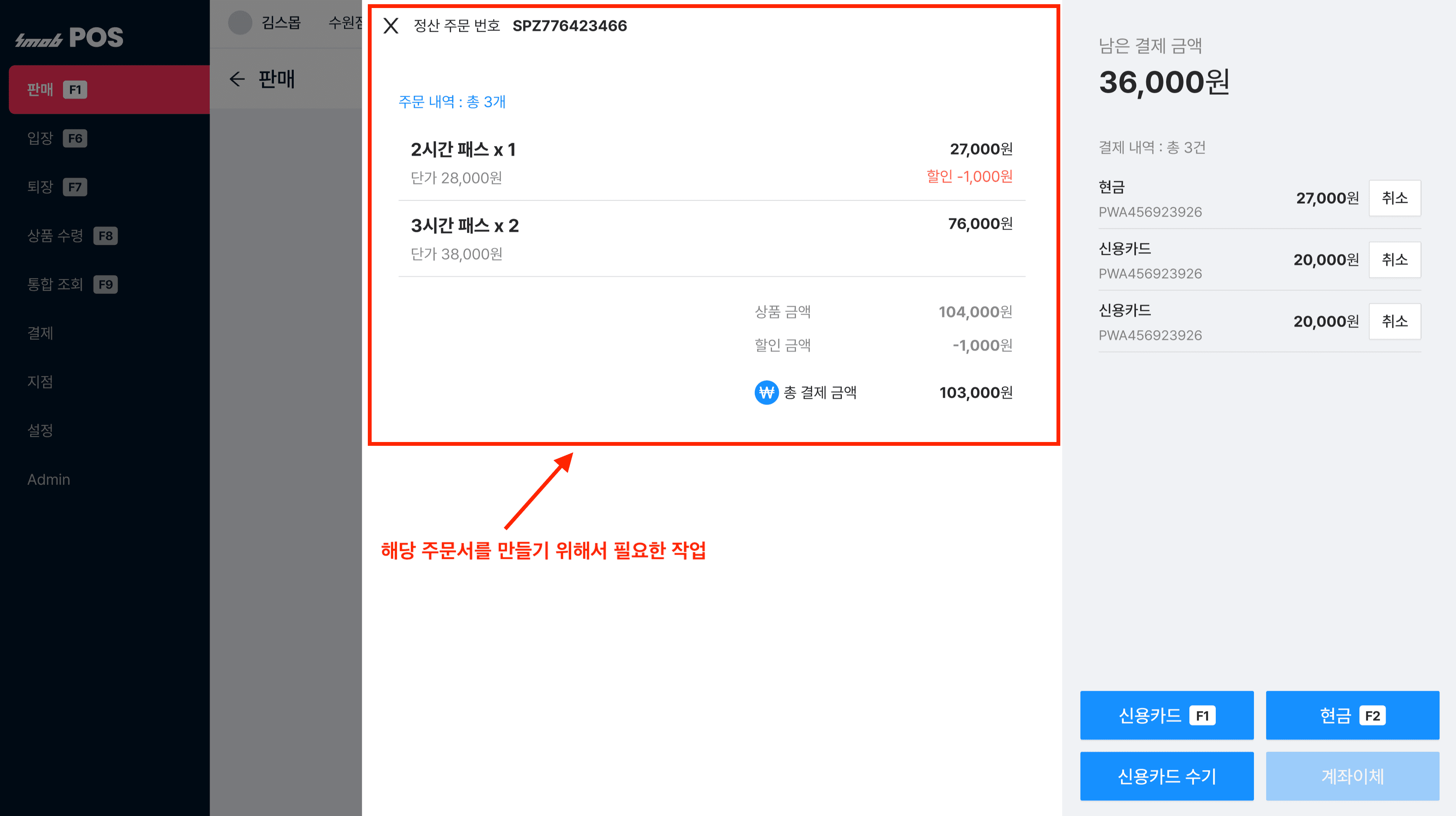The image size is (1456, 816).
Task: Click the back arrow next to 판매
Action: 237,79
